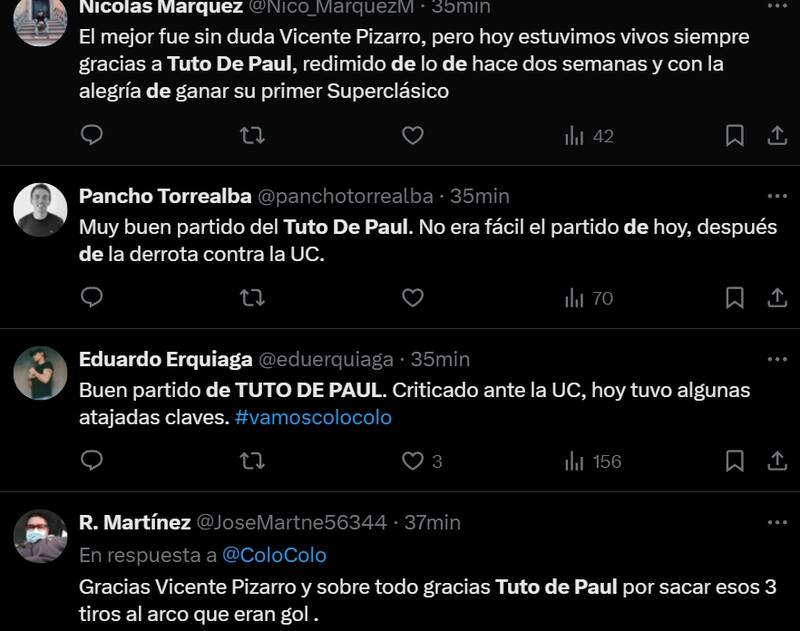The height and width of the screenshot is (631, 800).
Task: Retweet Nicolas Marquez's tweet
Action: point(252,135)
